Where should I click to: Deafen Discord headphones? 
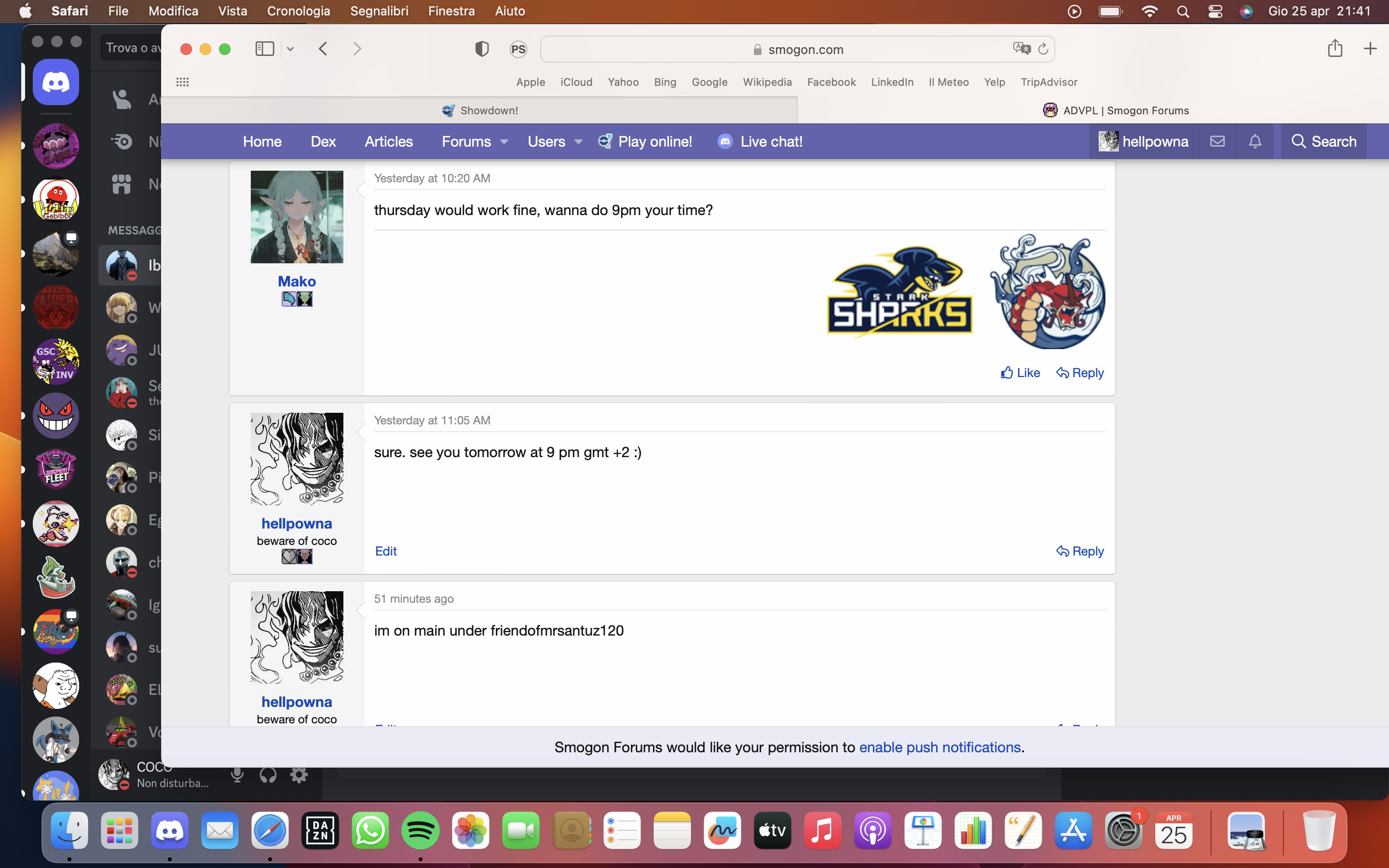[268, 775]
